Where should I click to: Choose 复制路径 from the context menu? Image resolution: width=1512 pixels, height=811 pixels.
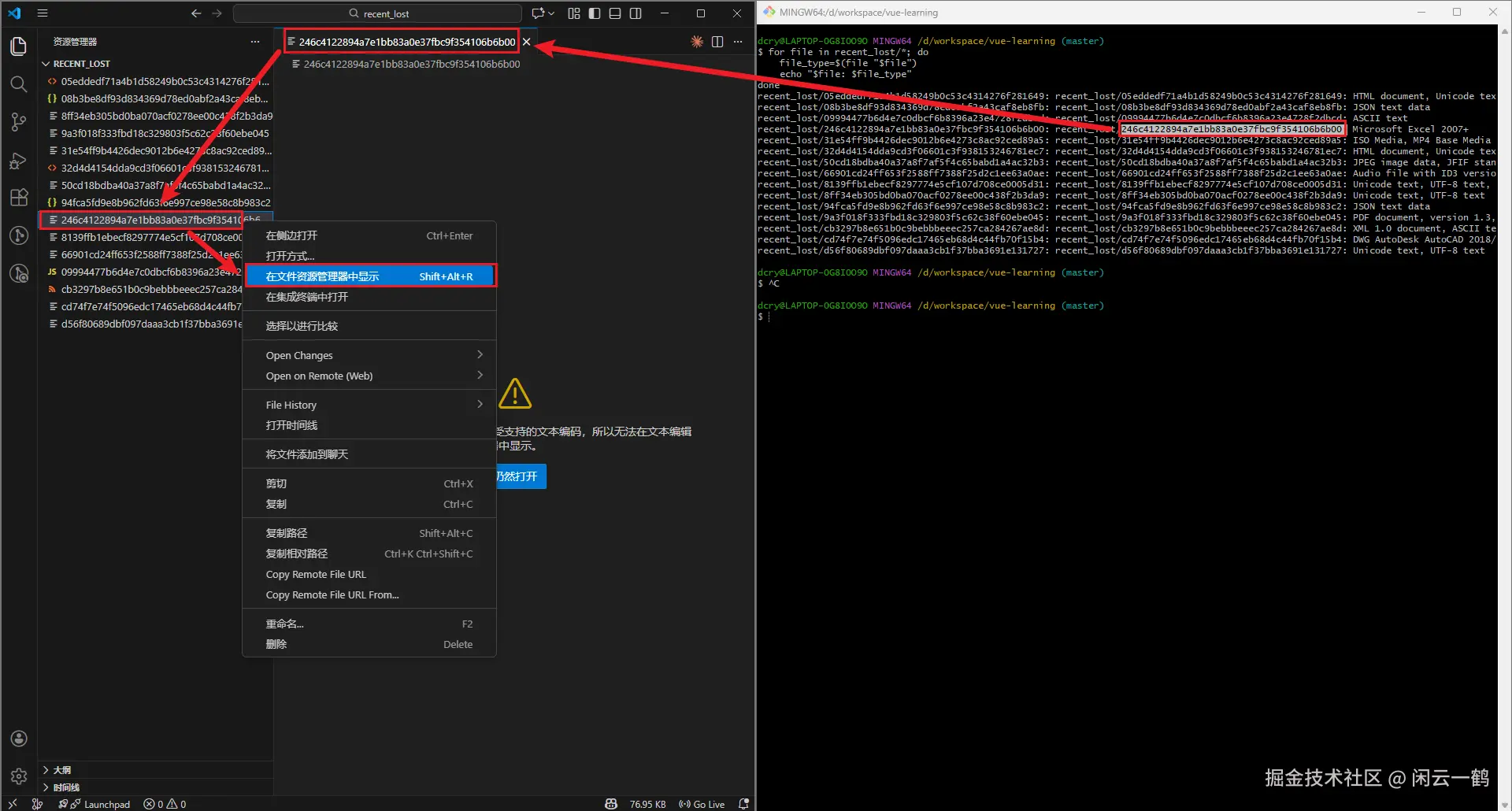coord(369,533)
